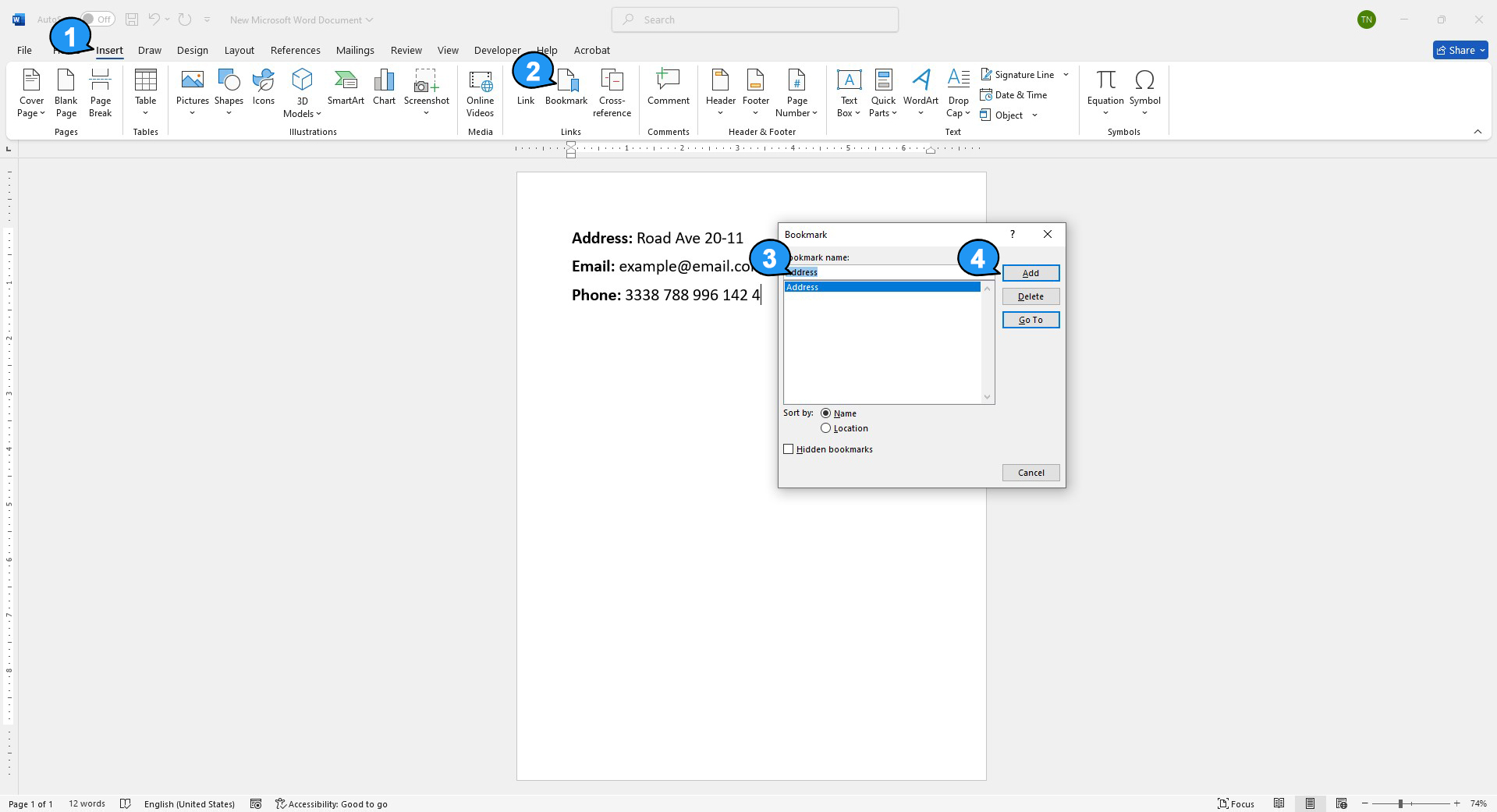Switch to the Draw tab
Viewport: 1497px width, 812px height.
coord(150,50)
